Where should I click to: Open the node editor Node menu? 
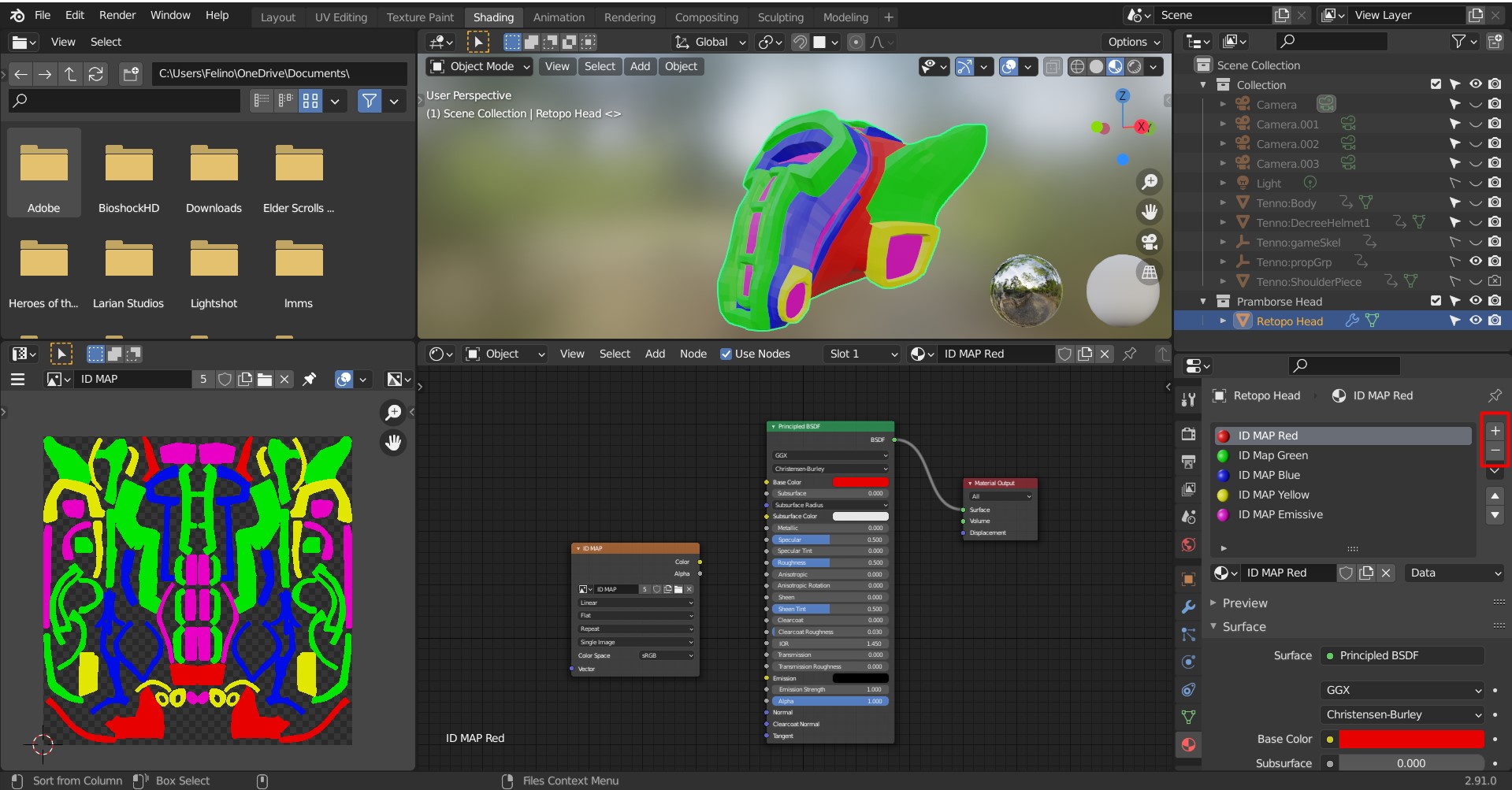tap(693, 354)
